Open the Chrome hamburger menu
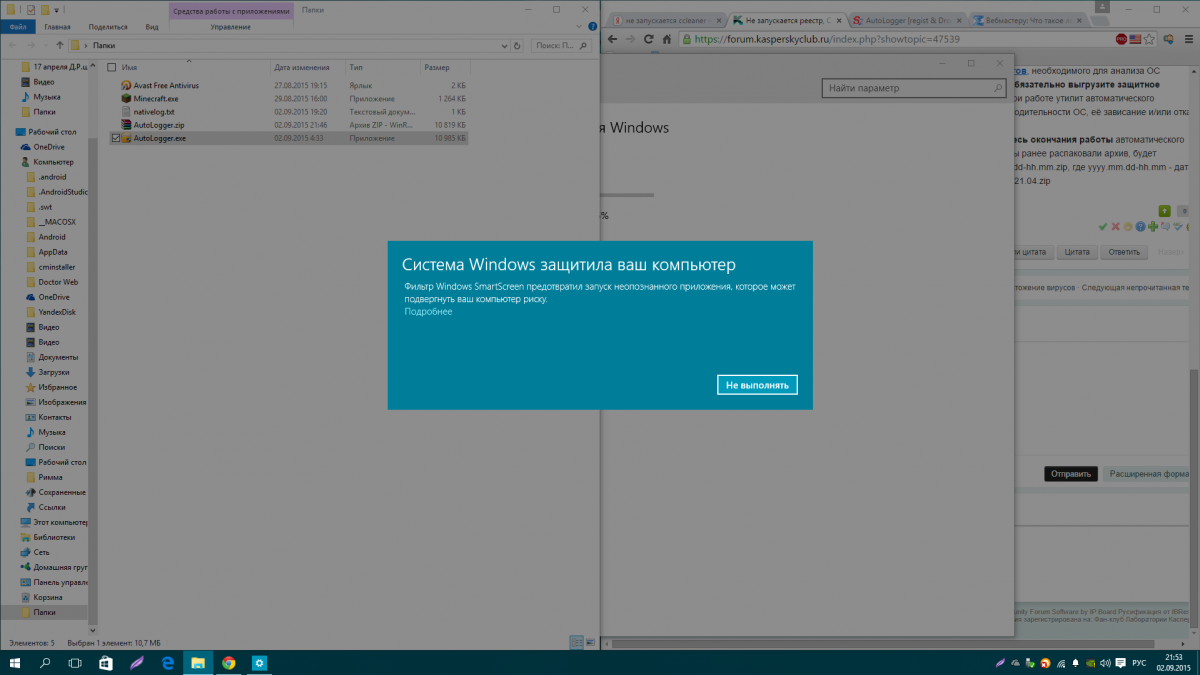 (1188, 39)
